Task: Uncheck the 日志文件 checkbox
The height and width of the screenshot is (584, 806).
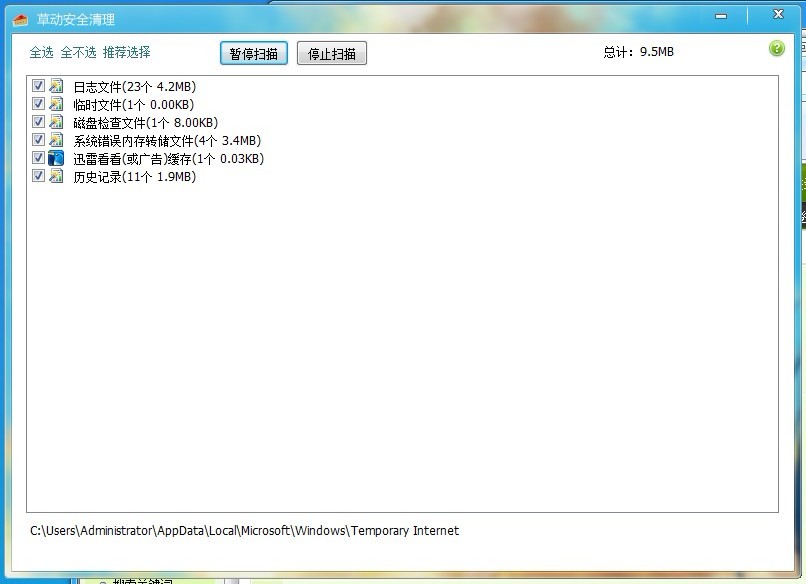Action: coord(39,86)
